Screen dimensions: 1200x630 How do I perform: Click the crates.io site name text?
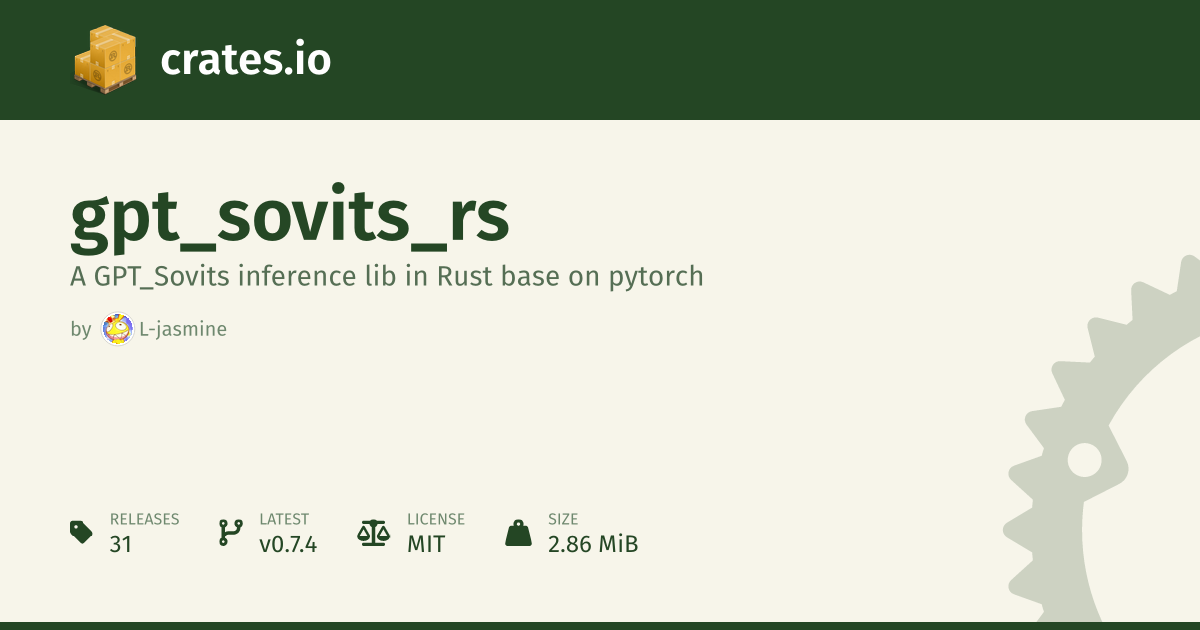point(245,60)
